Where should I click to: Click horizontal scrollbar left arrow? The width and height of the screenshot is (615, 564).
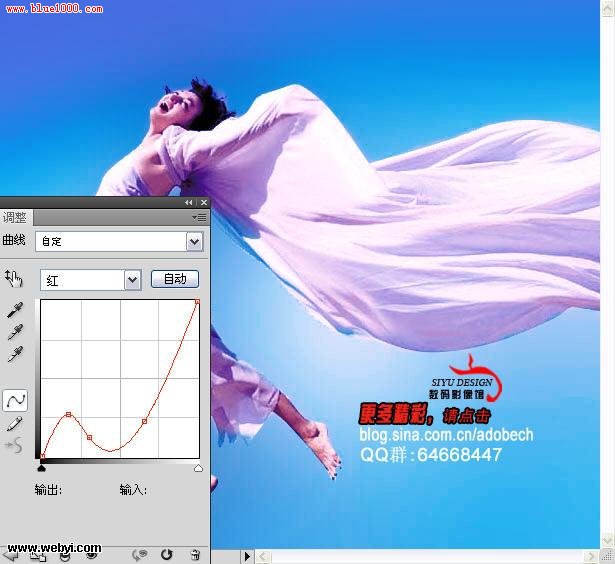tap(263, 556)
